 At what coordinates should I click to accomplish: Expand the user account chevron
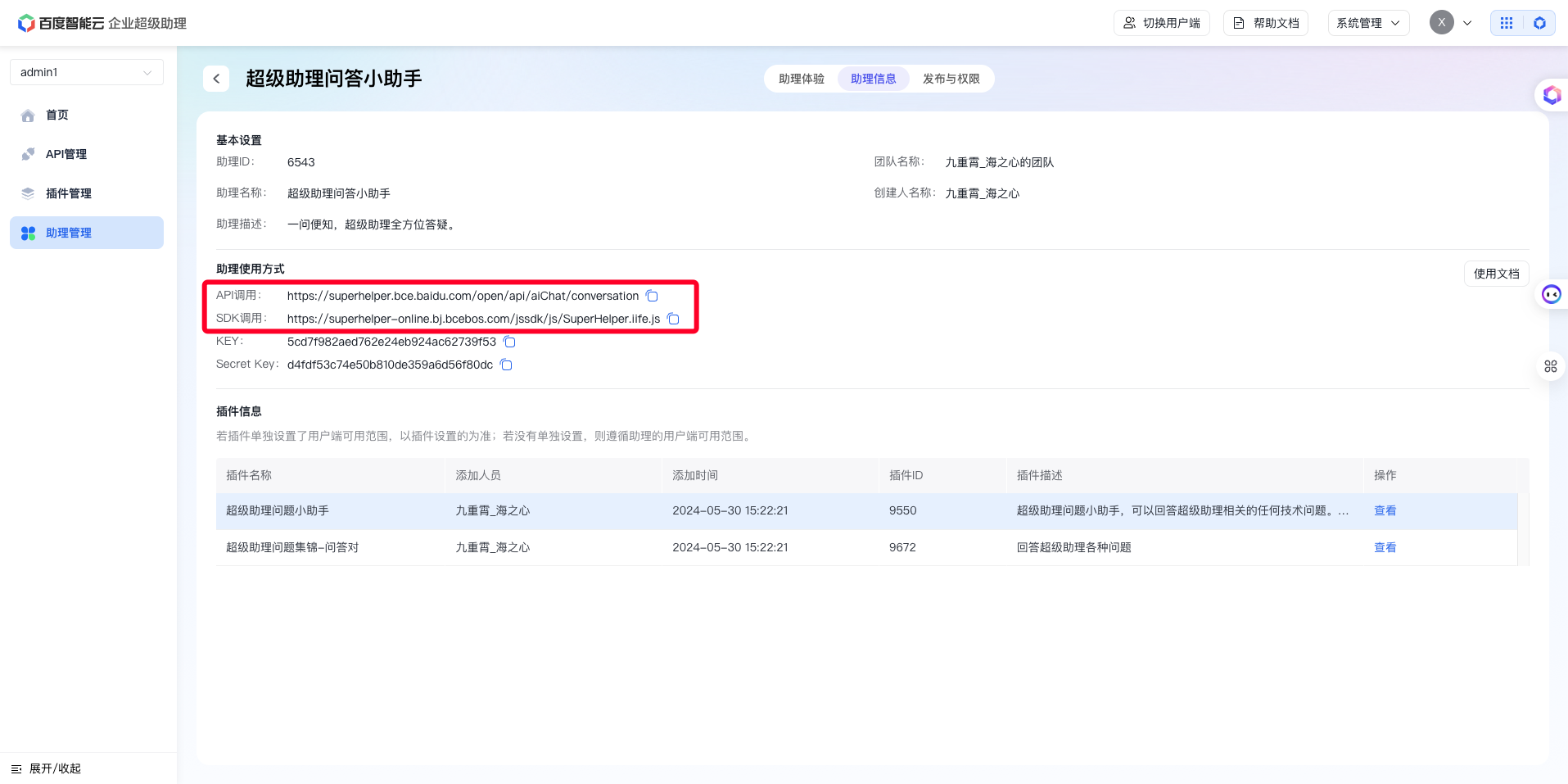coord(1467,23)
